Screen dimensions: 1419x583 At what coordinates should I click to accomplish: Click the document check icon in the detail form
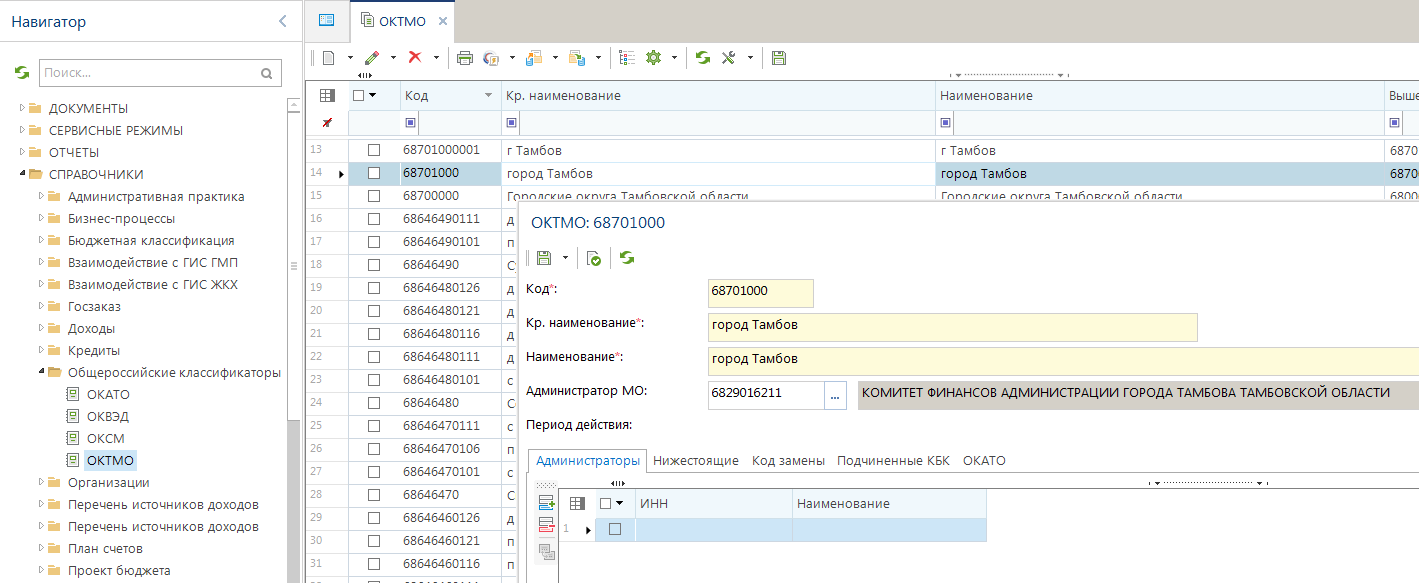coord(594,258)
